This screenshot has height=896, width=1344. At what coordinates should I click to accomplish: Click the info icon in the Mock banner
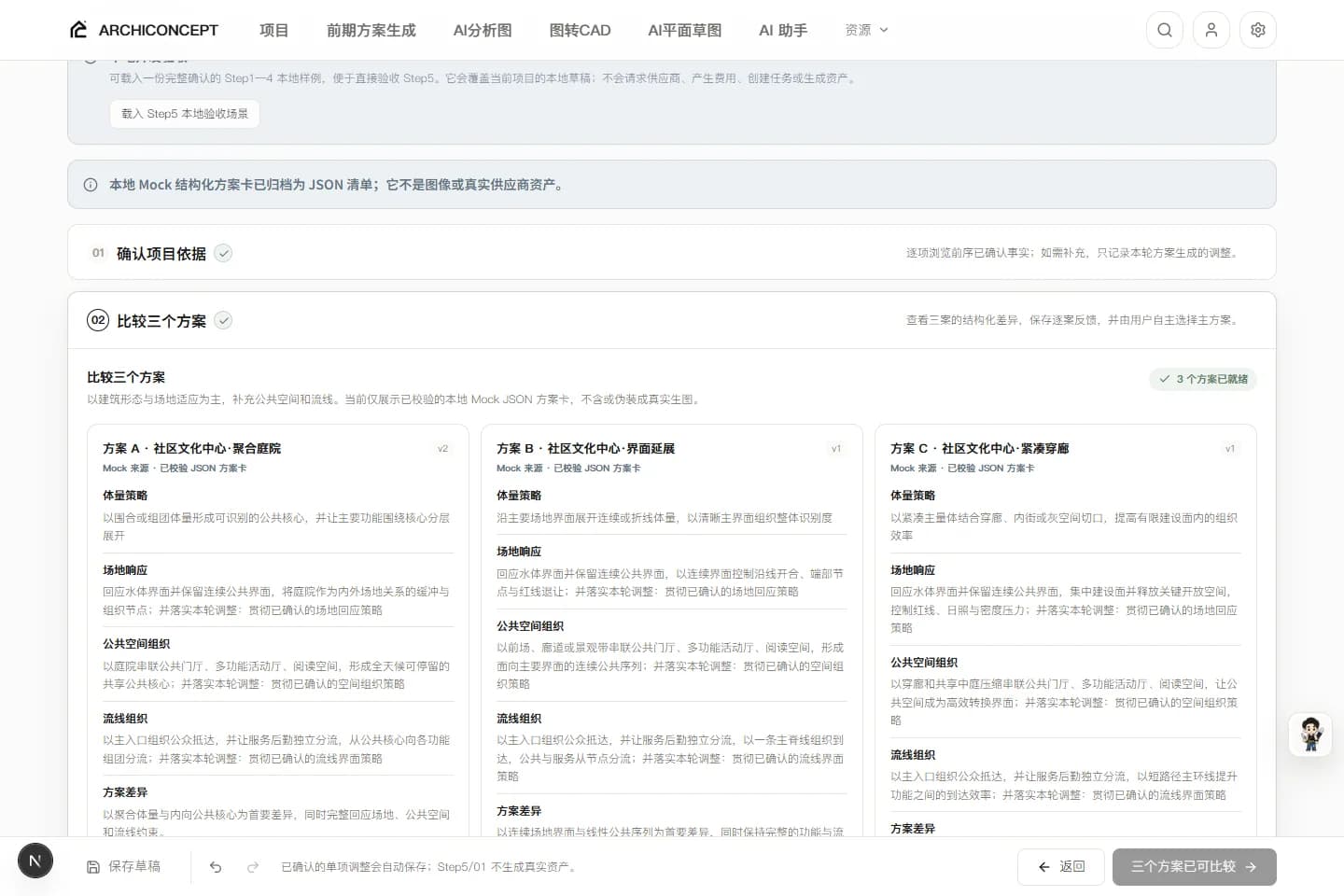click(91, 185)
